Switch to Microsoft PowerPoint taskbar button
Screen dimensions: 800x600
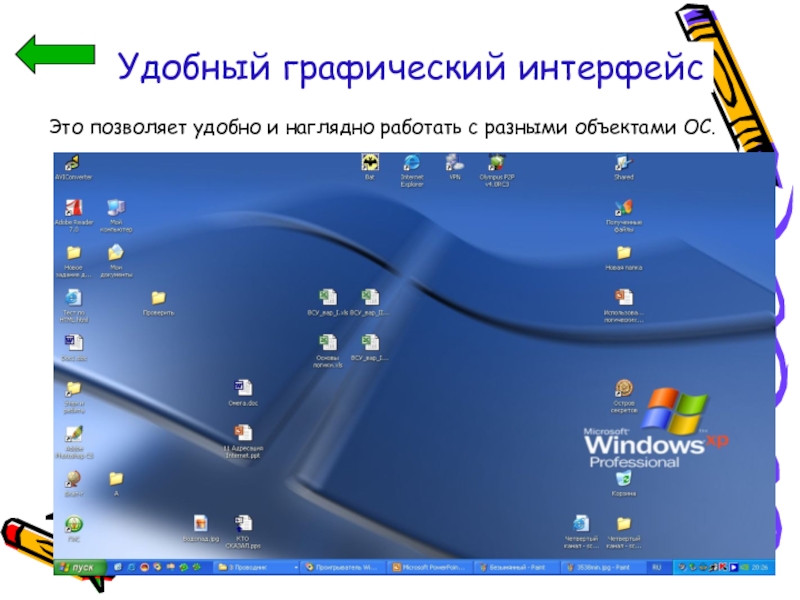[432, 567]
